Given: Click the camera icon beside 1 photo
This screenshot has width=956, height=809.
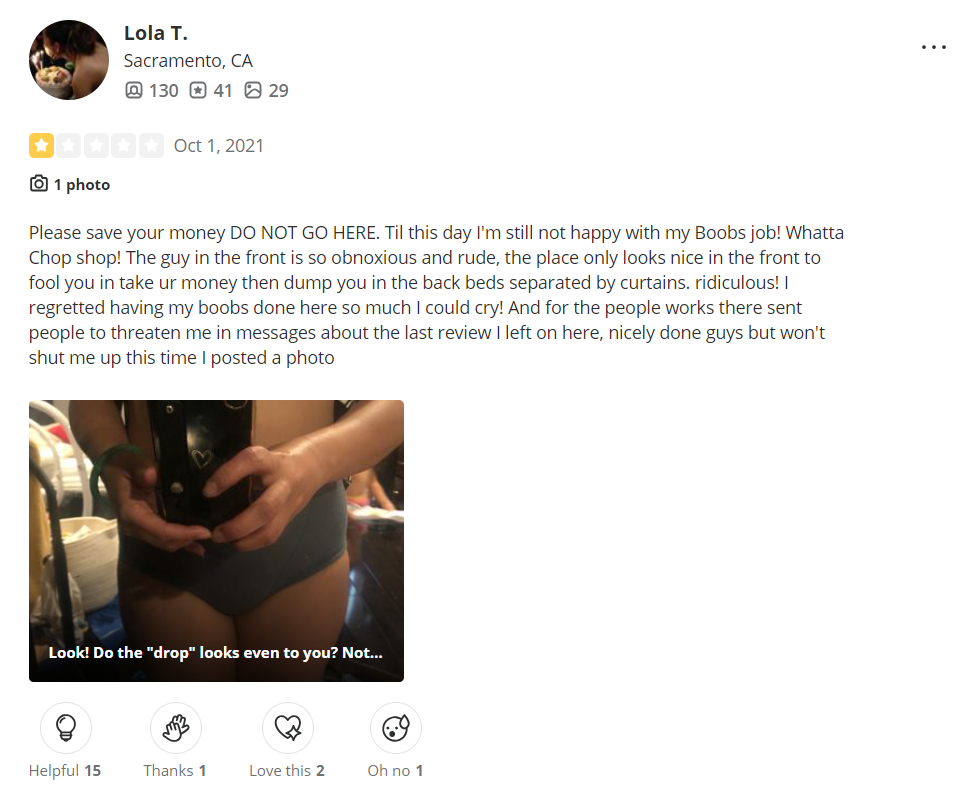Looking at the screenshot, I should pos(38,184).
